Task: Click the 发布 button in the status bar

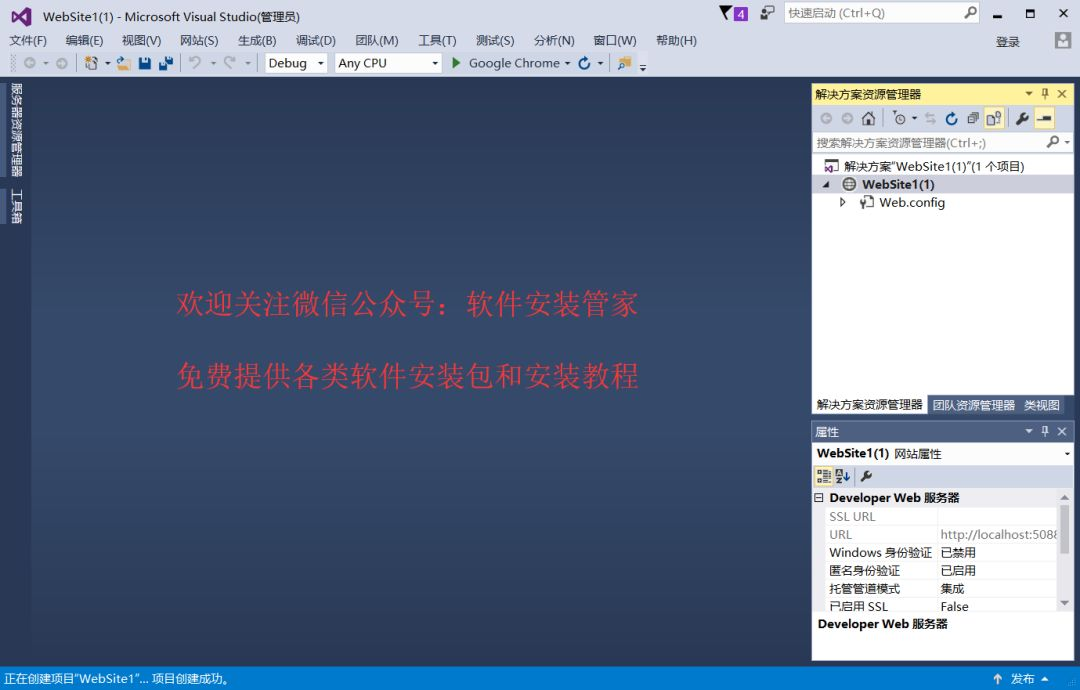Action: 1022,678
